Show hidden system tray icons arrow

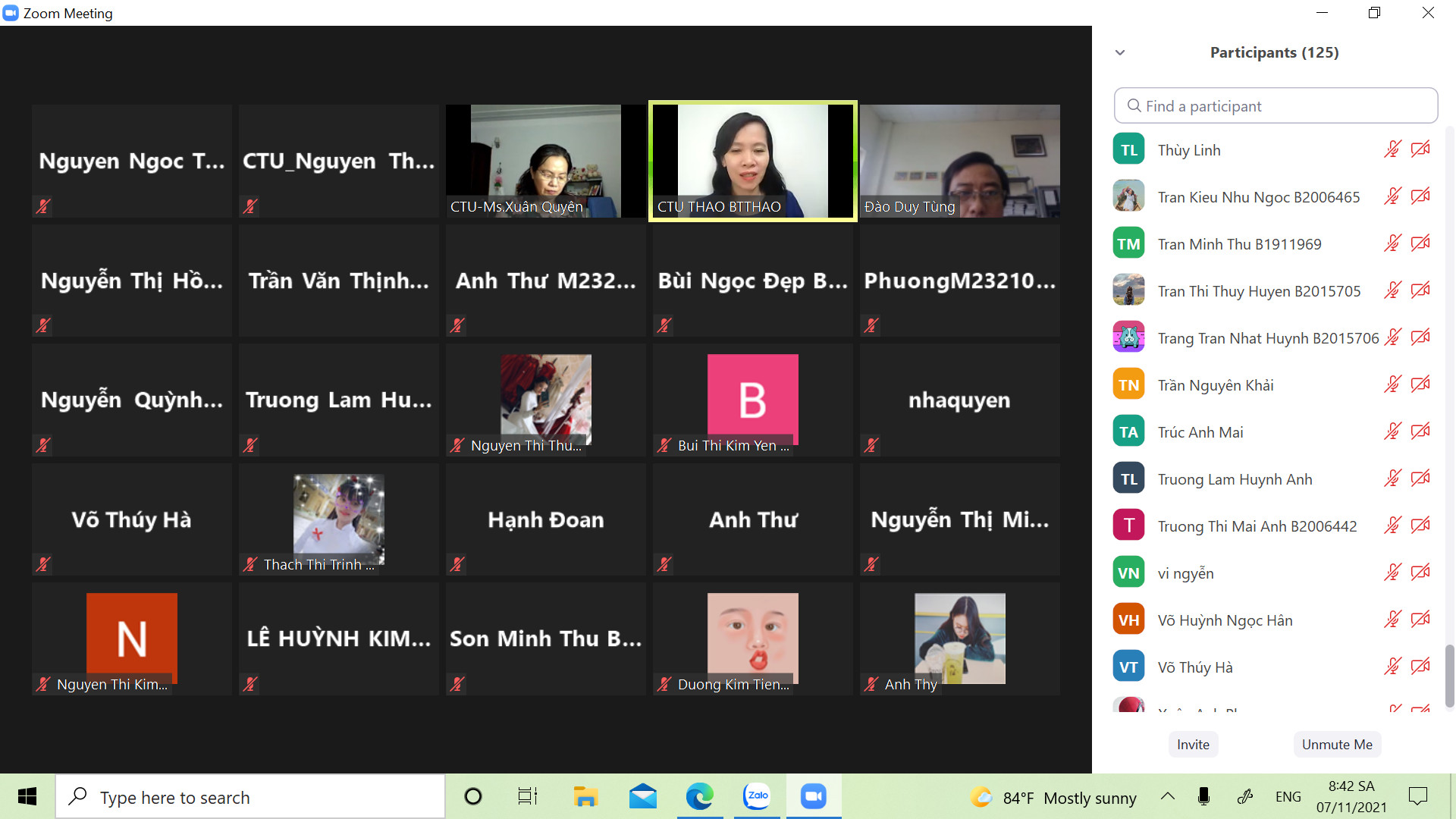tap(1168, 796)
